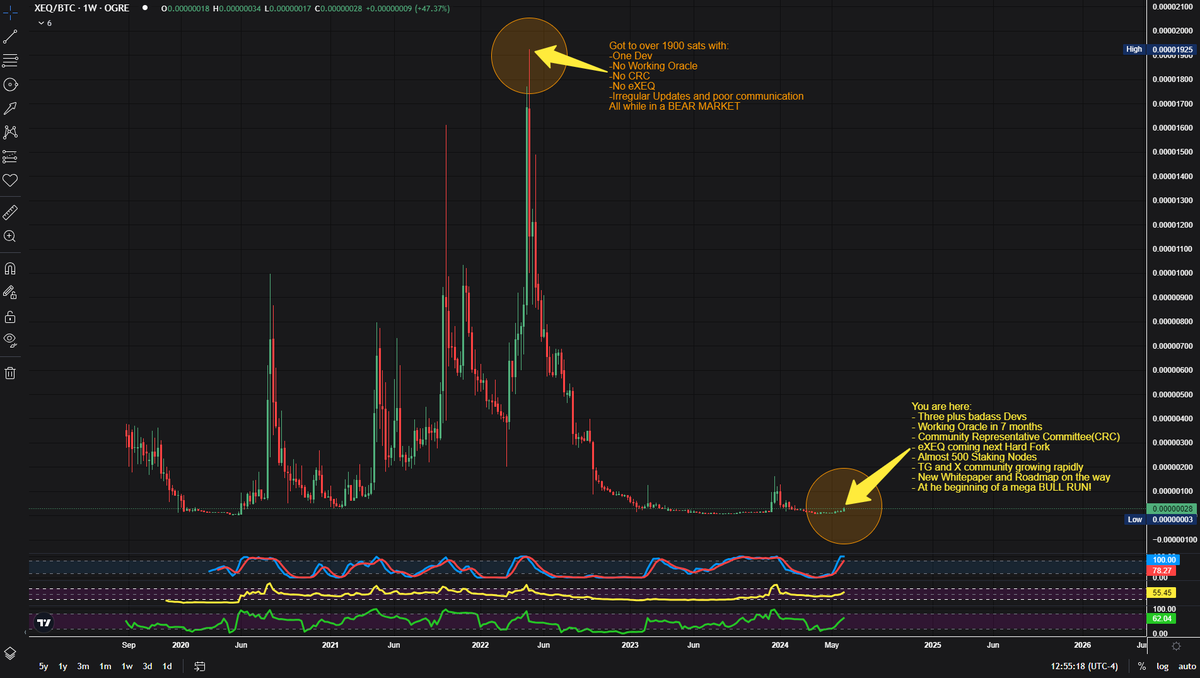Open the prediction and measurement tools
The height and width of the screenshot is (678, 1200).
click(10, 157)
